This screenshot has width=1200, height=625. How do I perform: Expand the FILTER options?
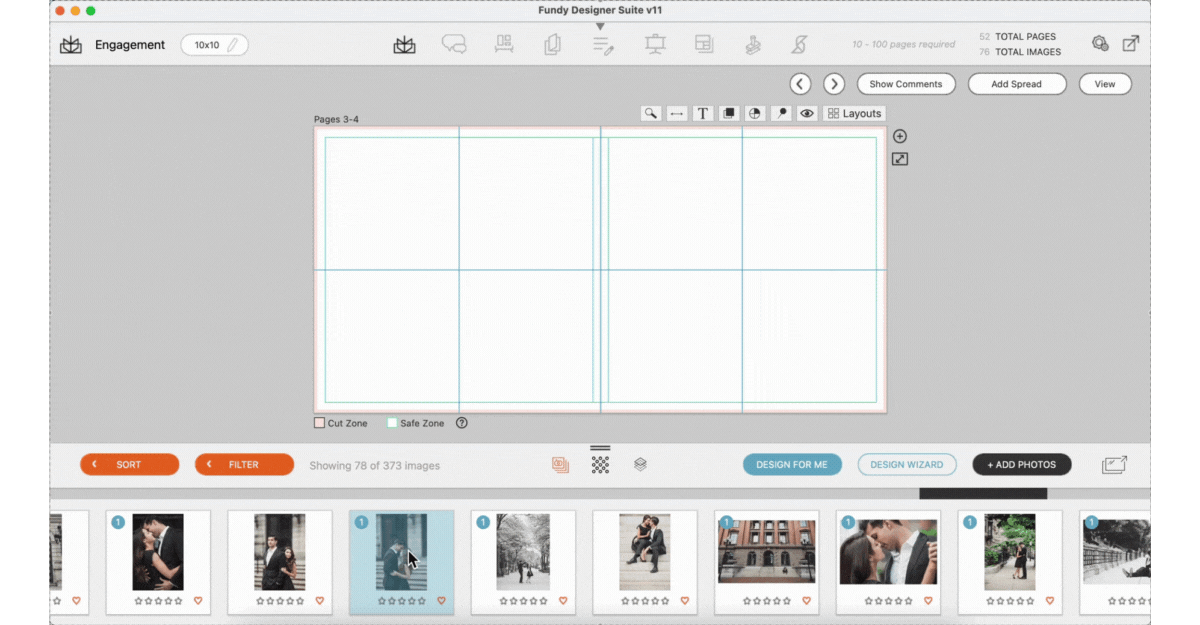pos(245,465)
